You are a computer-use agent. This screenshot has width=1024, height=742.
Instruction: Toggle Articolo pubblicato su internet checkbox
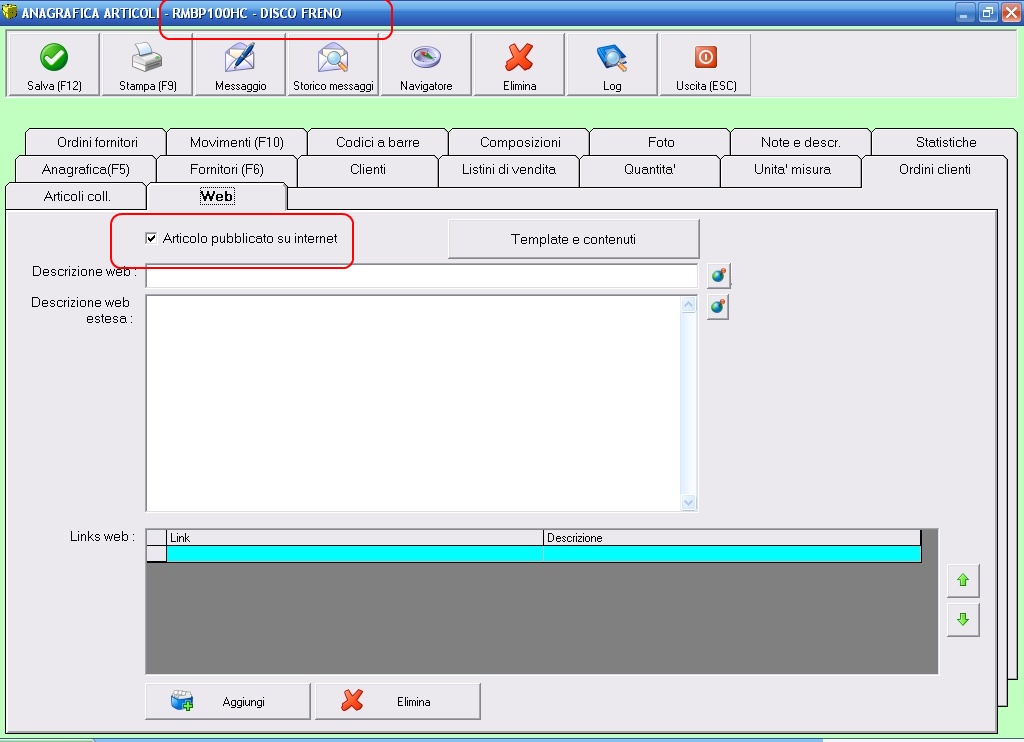click(x=151, y=238)
